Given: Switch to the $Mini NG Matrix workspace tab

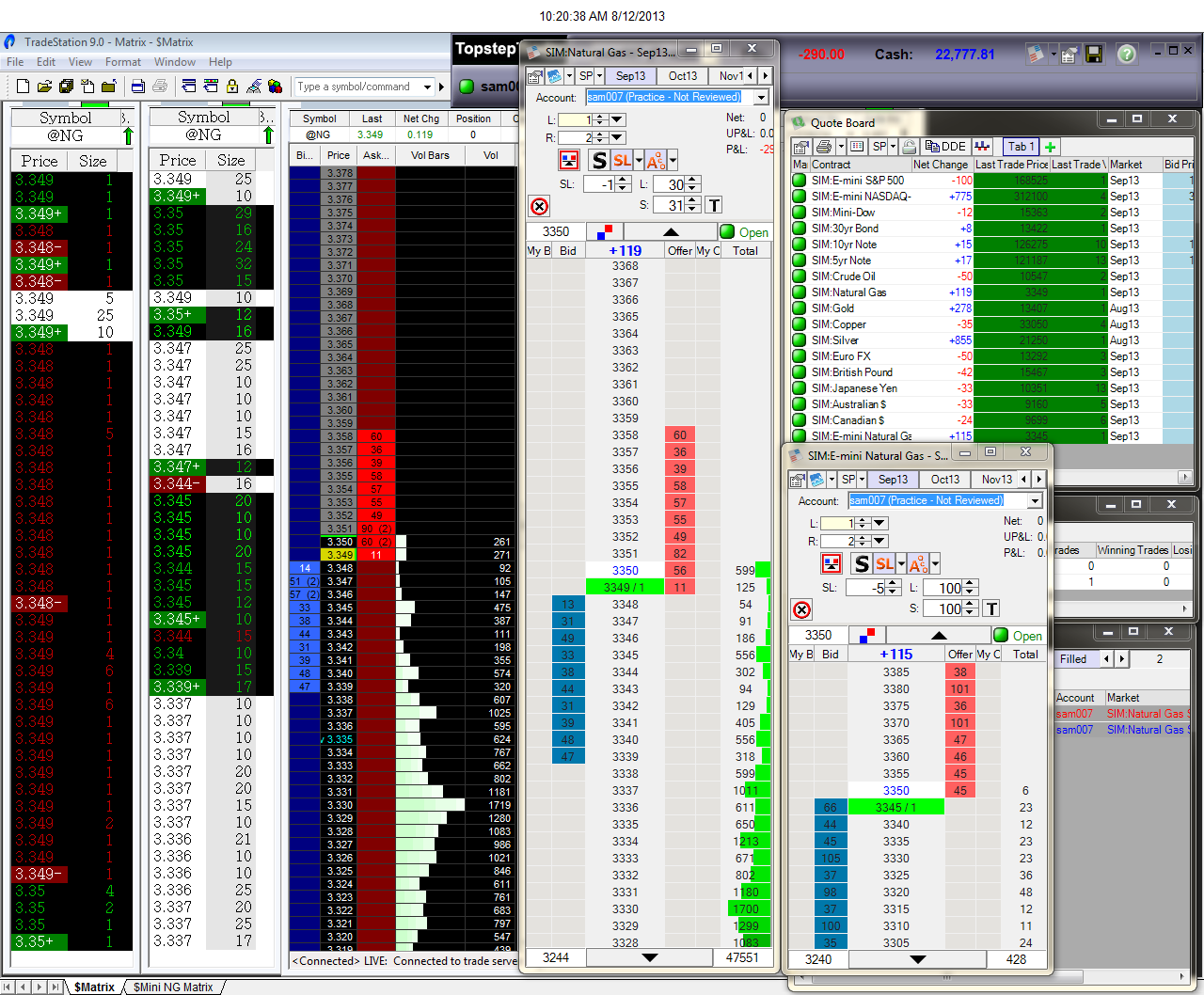Looking at the screenshot, I should pyautogui.click(x=173, y=987).
